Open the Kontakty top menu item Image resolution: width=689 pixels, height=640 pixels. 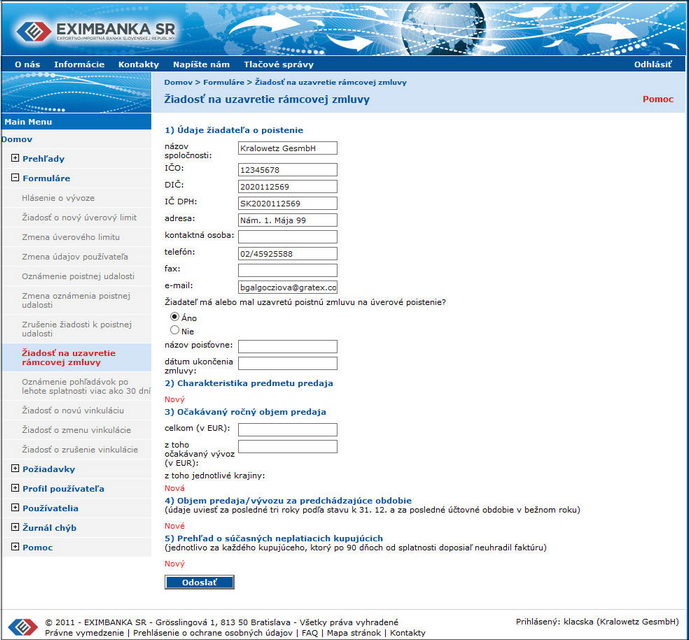click(x=138, y=65)
